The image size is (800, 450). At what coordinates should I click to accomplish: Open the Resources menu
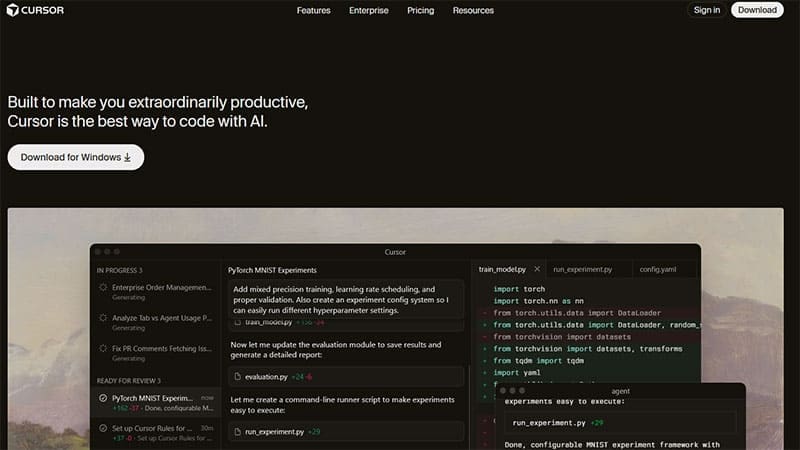473,10
